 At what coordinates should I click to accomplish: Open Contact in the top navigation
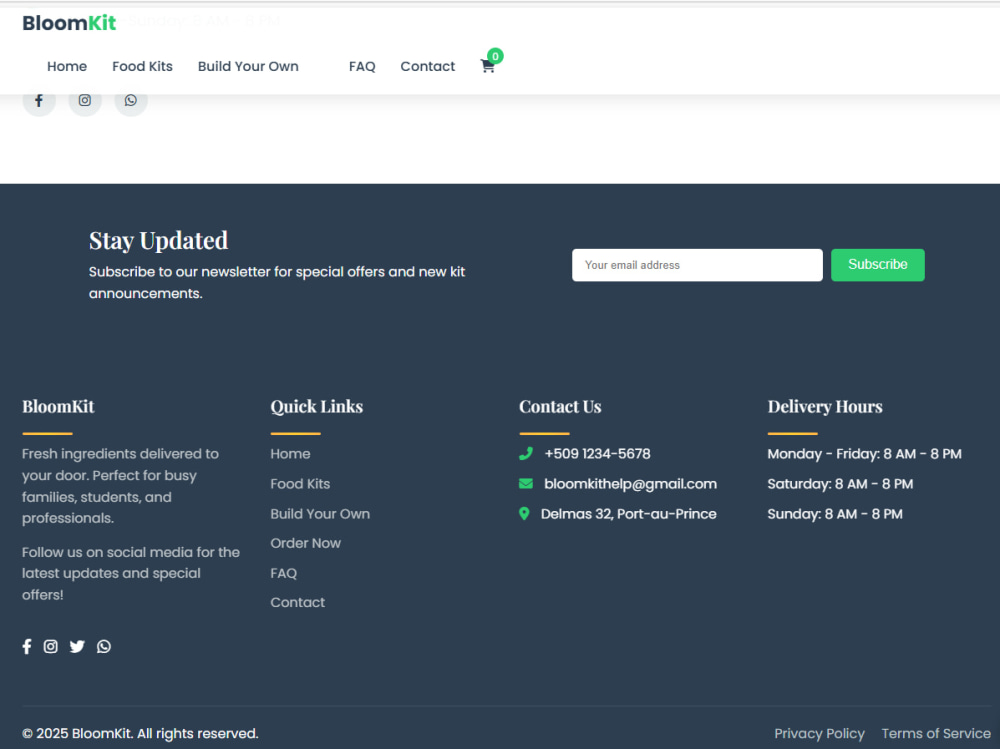[428, 66]
